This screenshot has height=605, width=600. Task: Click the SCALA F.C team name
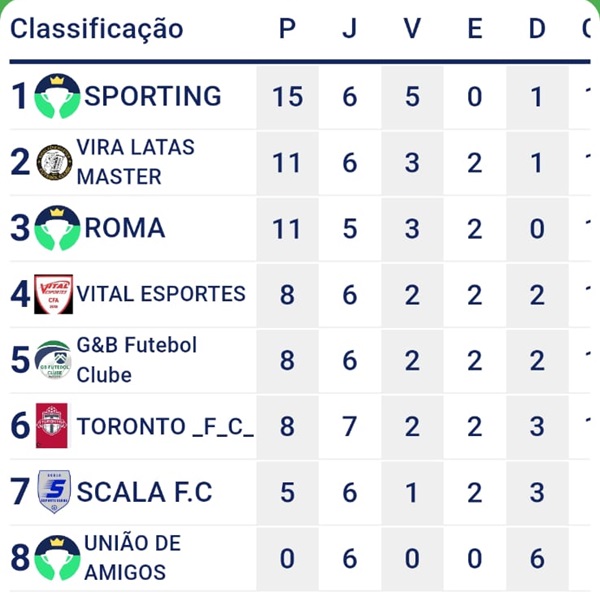(x=145, y=492)
